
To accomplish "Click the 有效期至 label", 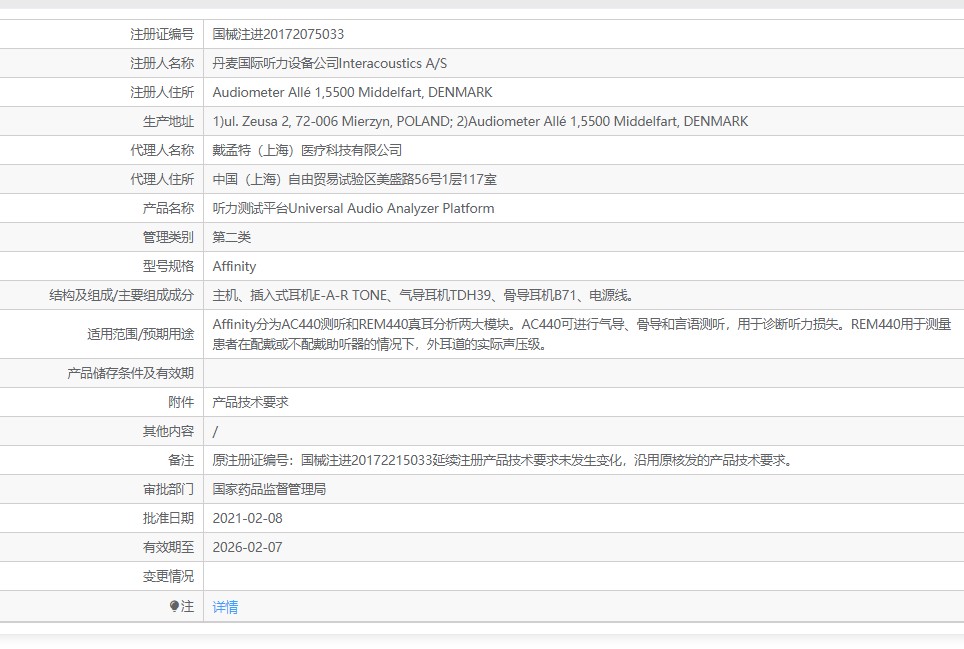I will (x=168, y=547).
